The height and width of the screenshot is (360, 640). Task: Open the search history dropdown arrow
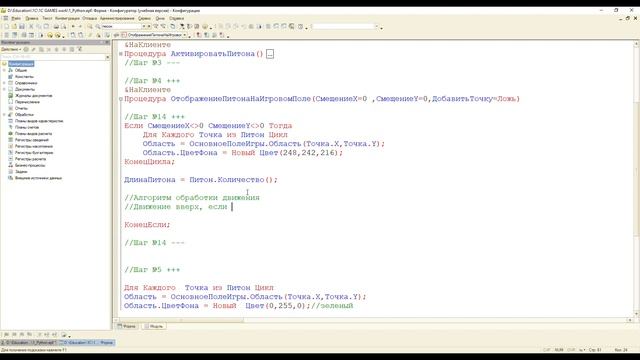coord(144,27)
